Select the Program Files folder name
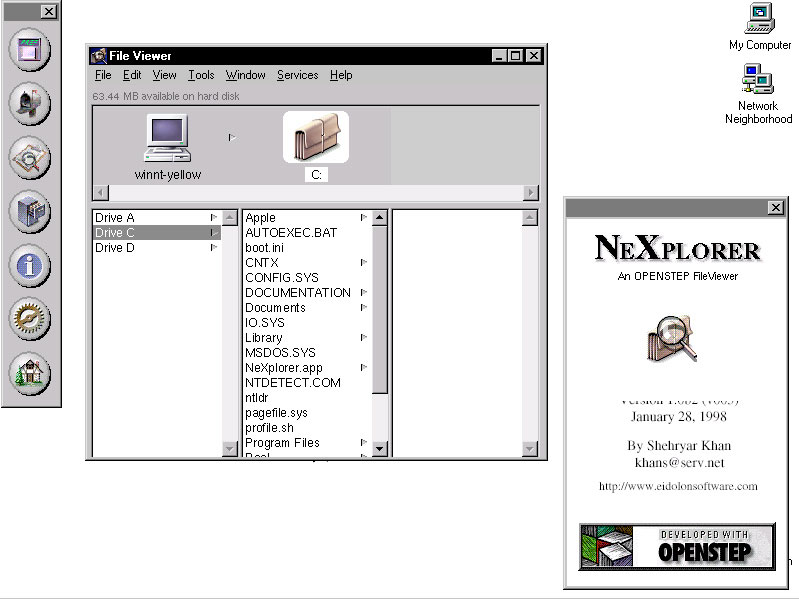 tap(282, 442)
